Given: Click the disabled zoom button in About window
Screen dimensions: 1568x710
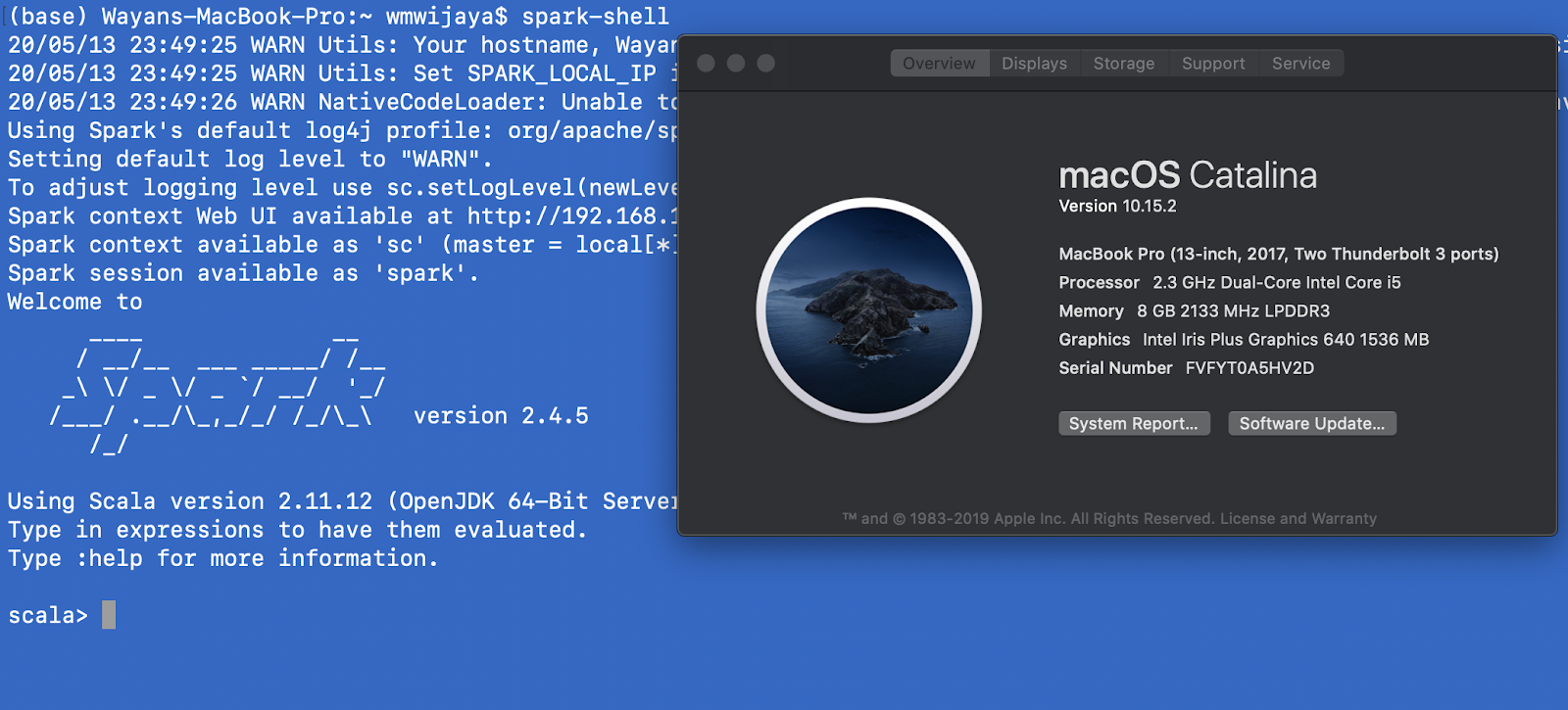Looking at the screenshot, I should (766, 64).
